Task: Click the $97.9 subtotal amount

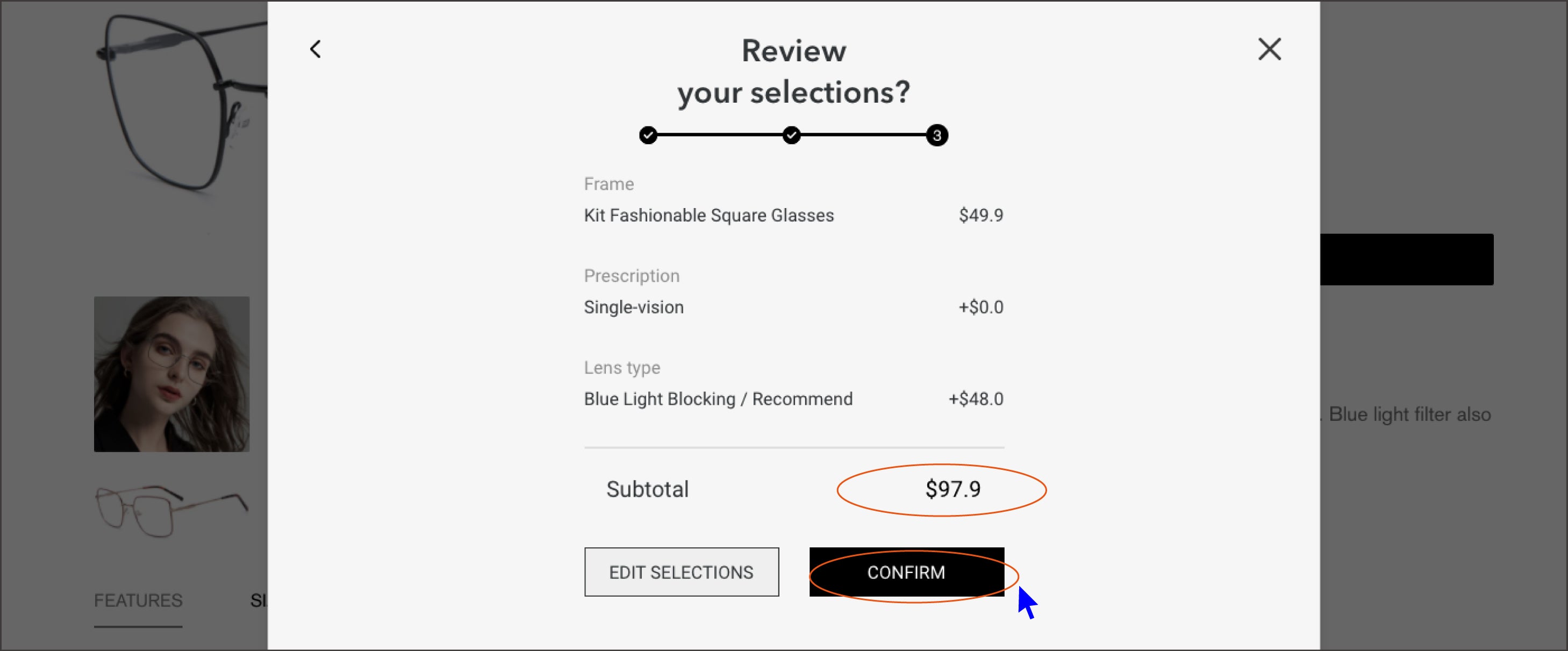Action: [x=953, y=489]
